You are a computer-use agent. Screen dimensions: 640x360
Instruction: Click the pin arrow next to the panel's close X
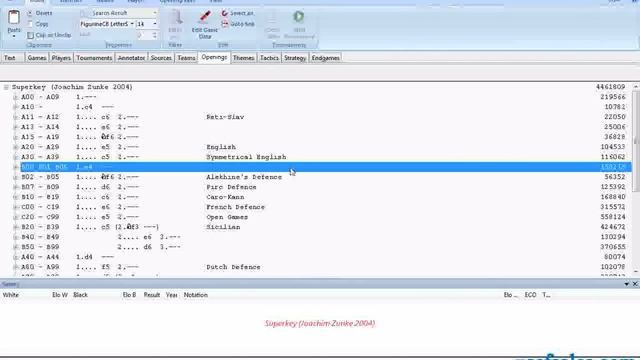coord(627,284)
